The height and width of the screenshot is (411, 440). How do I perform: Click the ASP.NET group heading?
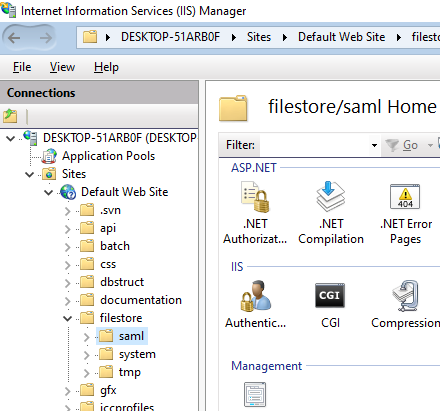pos(254,168)
